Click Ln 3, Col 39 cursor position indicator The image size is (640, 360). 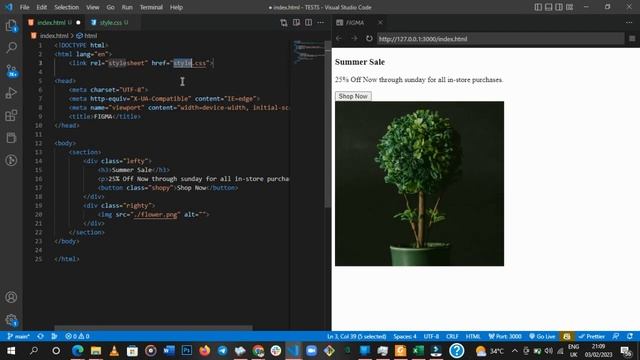click(356, 336)
